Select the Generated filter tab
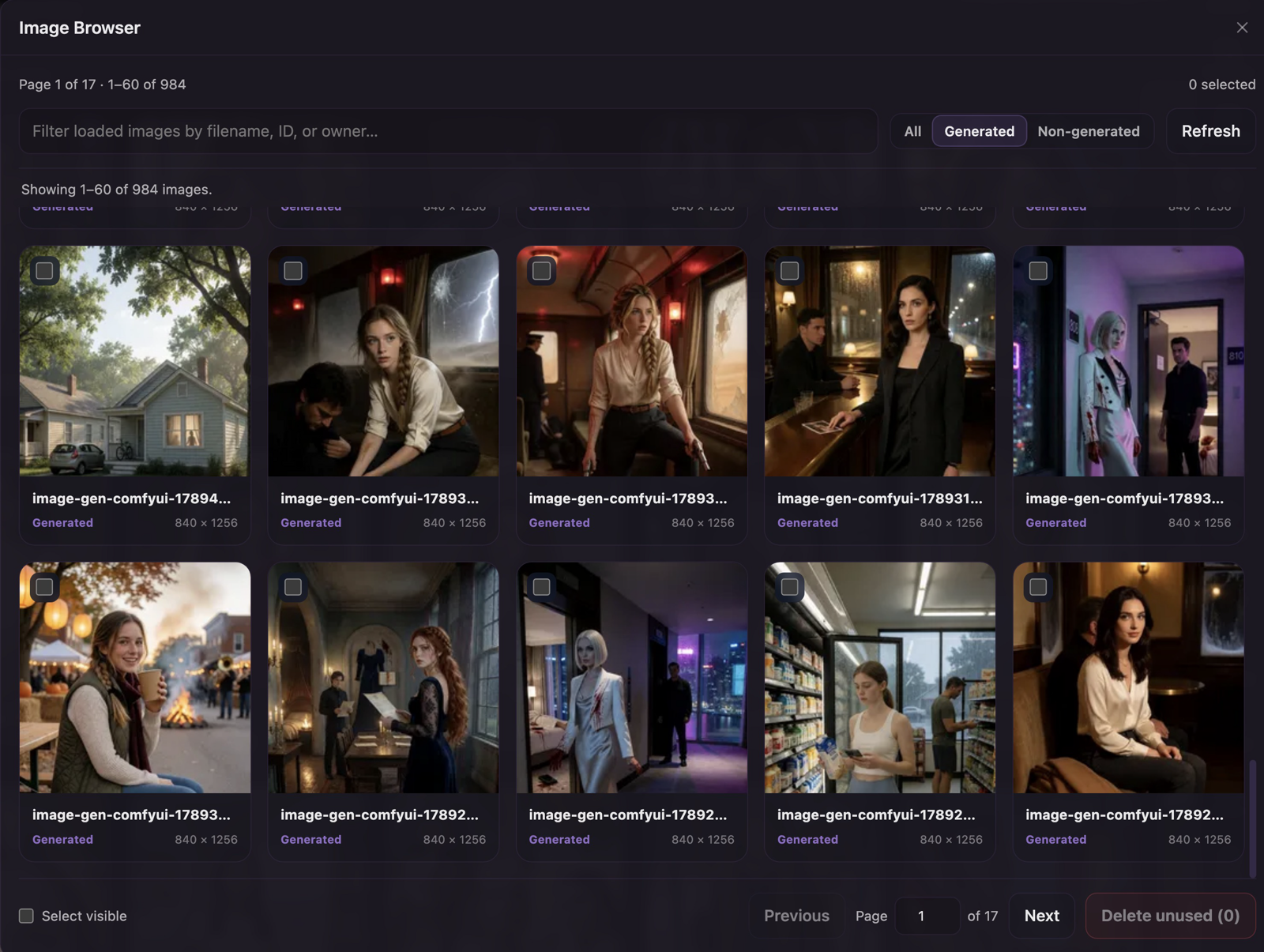1264x952 pixels. coord(979,131)
